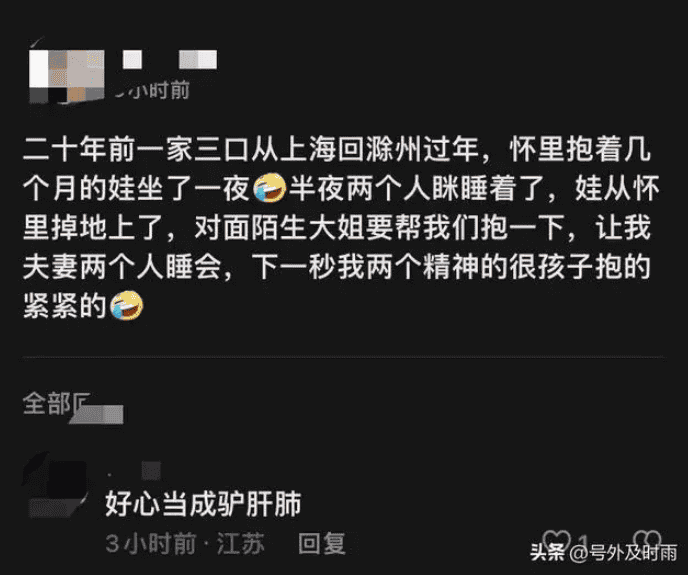Open the post author's pixelated avatar
The image size is (688, 575).
point(67,76)
